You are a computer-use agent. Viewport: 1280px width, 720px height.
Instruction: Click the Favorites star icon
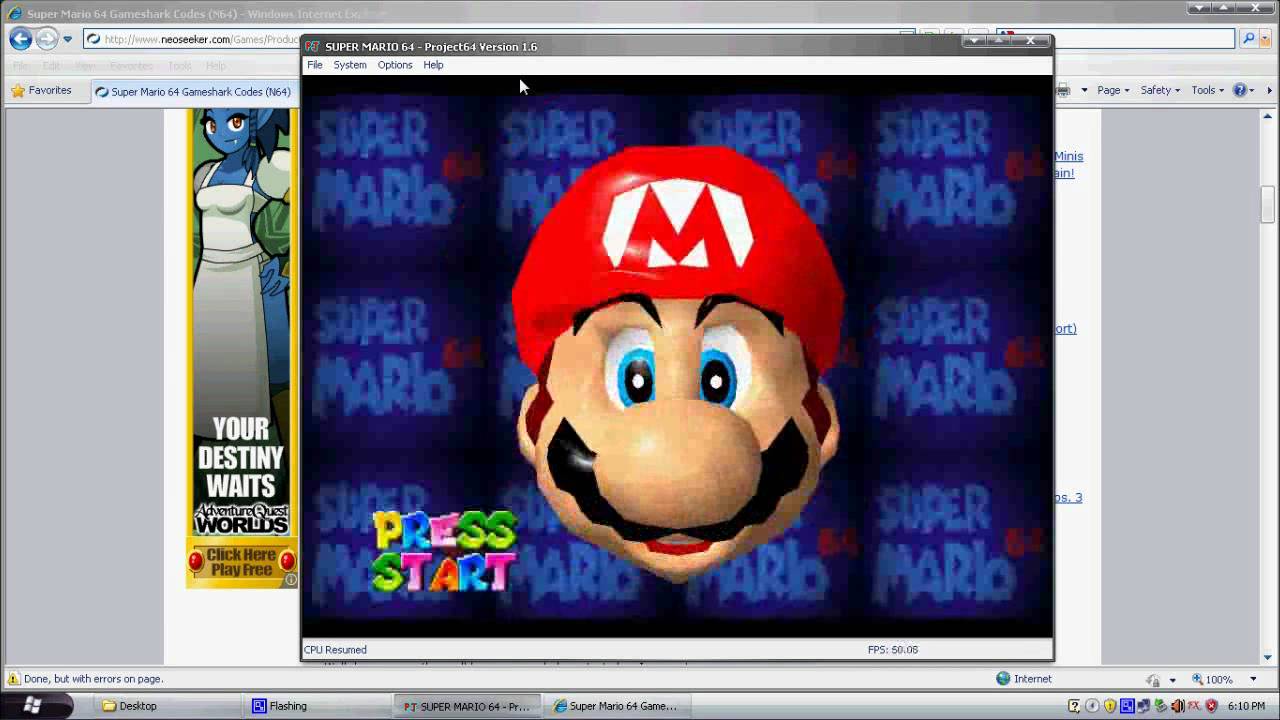(17, 91)
